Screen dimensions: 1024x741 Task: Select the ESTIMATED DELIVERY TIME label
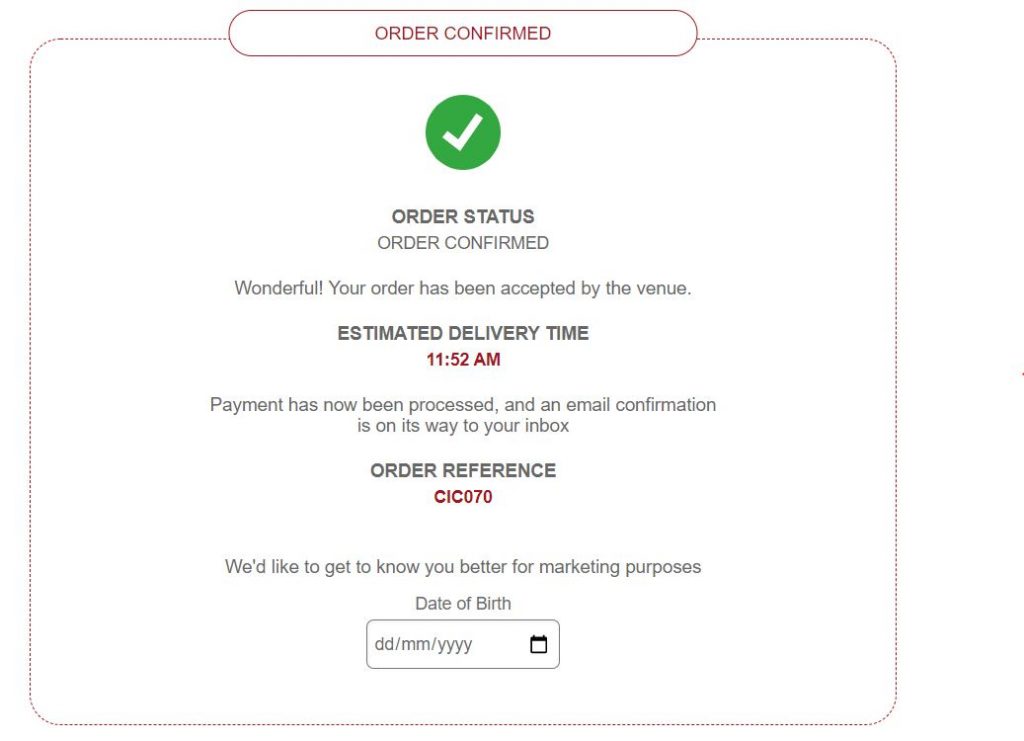[463, 334]
